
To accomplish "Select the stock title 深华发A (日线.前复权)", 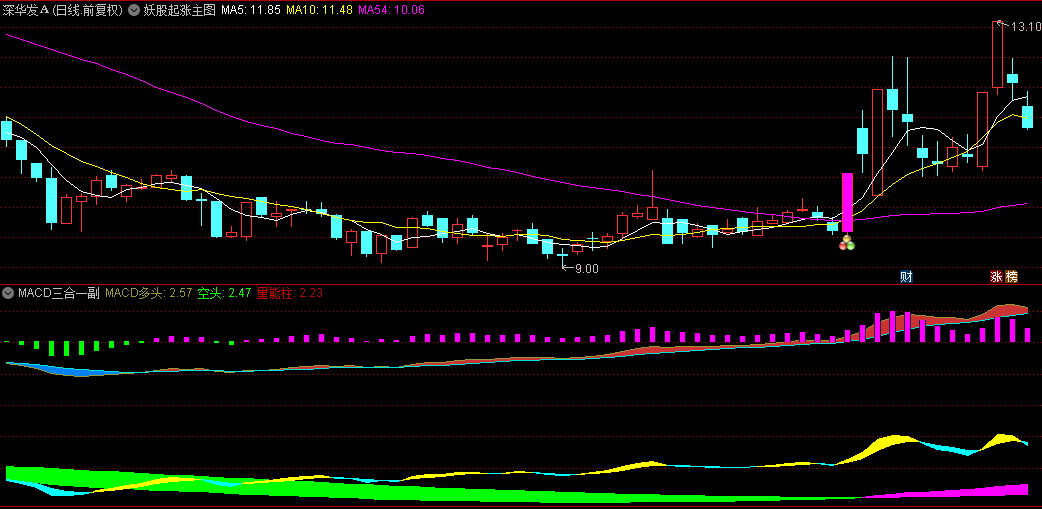I will (x=63, y=10).
